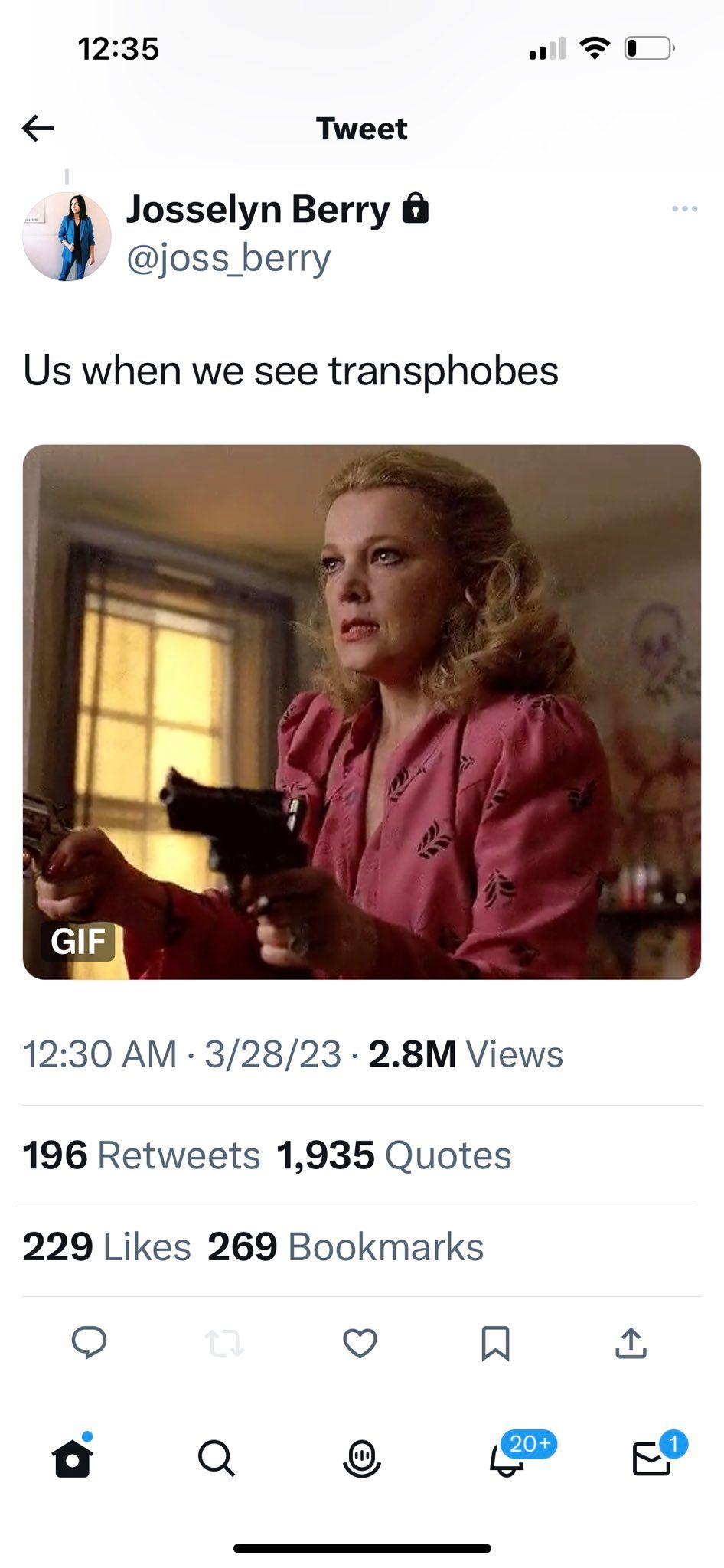The image size is (724, 1568).
Task: Open the three-dot more options menu
Action: click(684, 209)
